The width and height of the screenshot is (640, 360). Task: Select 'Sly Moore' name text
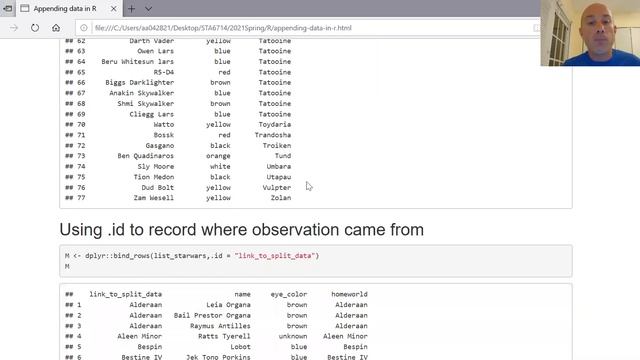[156, 167]
